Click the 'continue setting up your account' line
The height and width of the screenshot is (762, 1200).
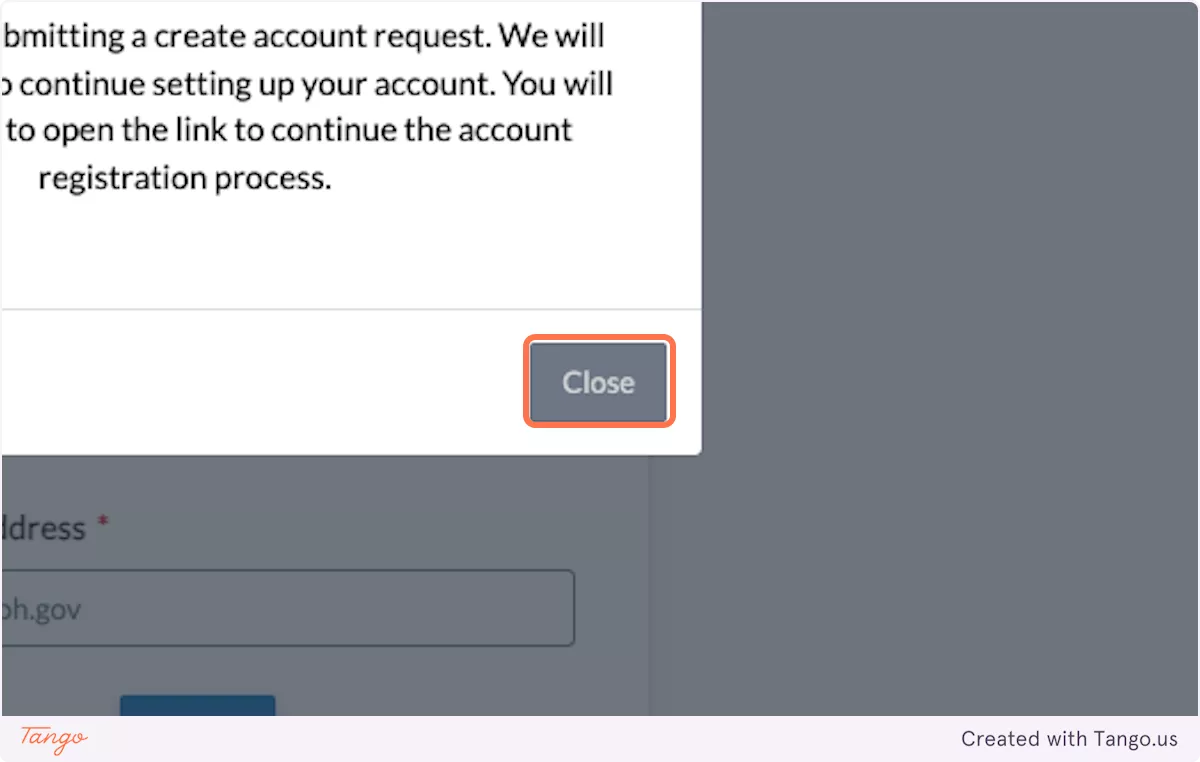310,84
